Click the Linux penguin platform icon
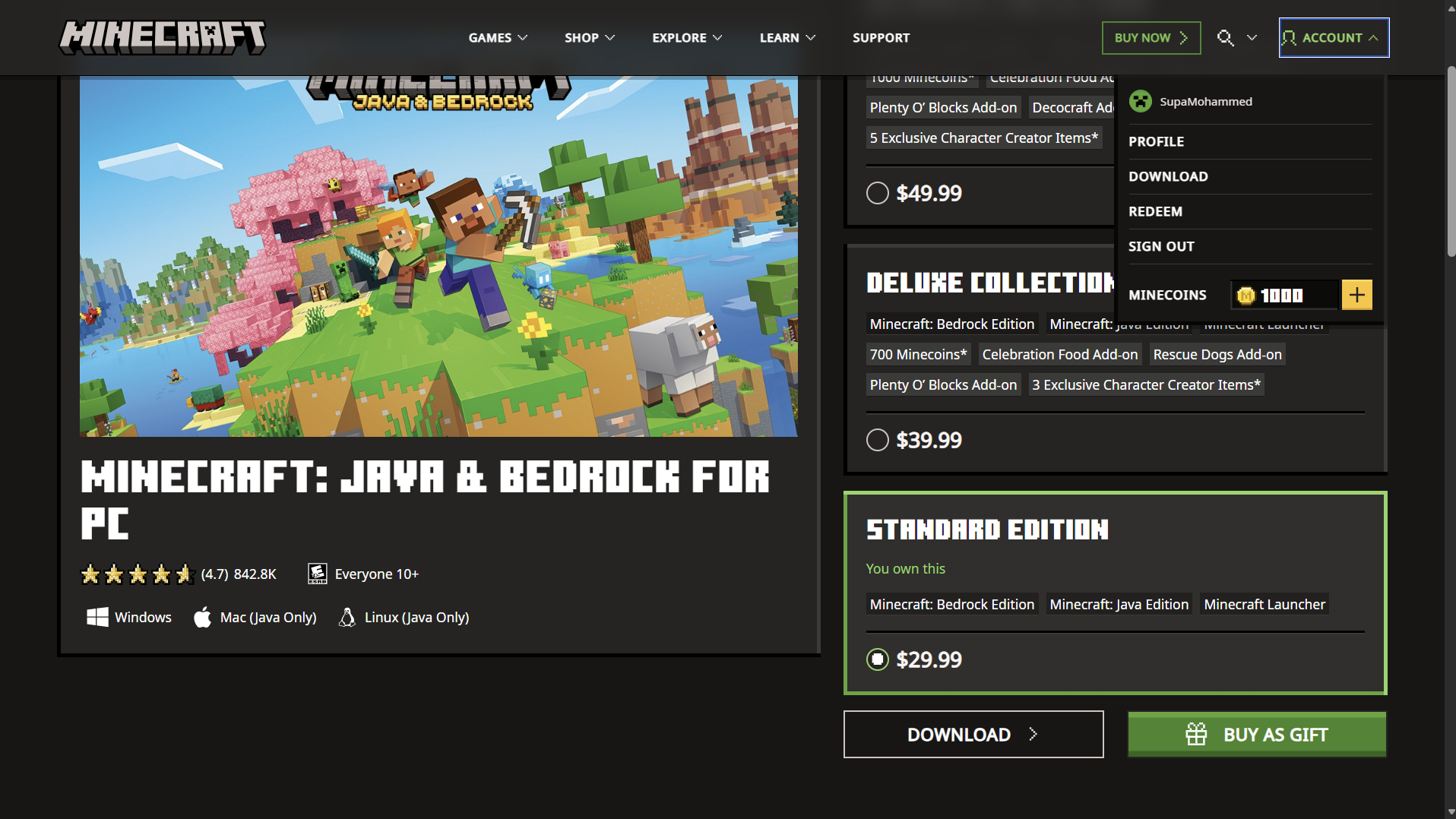 pos(347,617)
